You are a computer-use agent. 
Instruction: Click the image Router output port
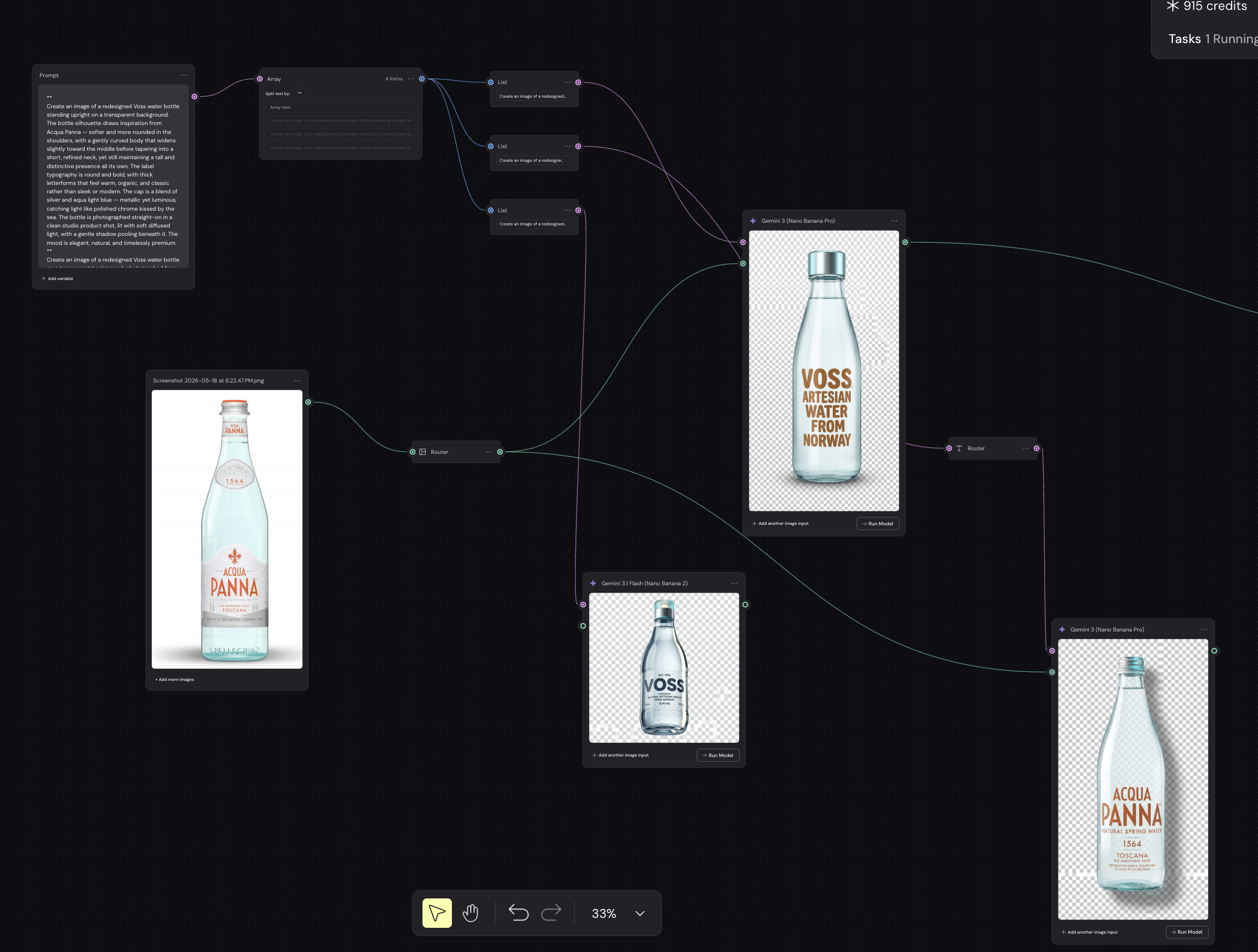pos(500,452)
